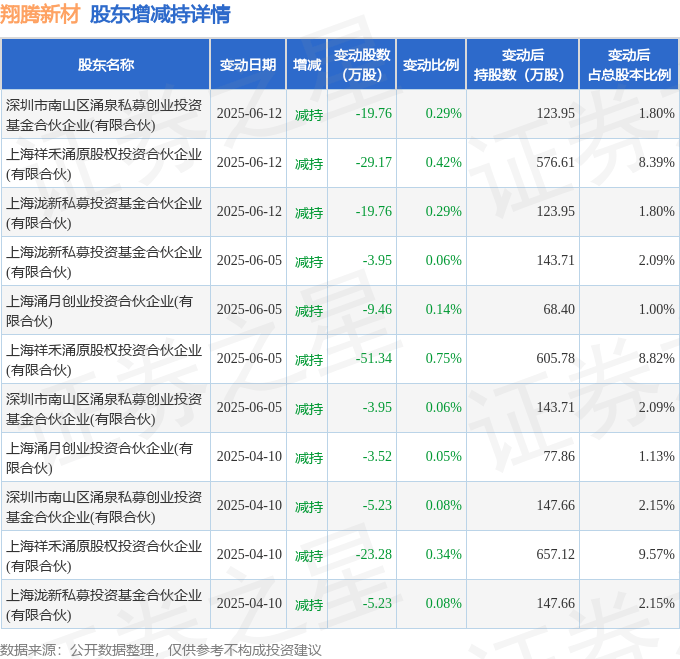Viewport: 680px width, 659px height.
Task: Click the 数据来源 footer note
Action: pyautogui.click(x=160, y=650)
